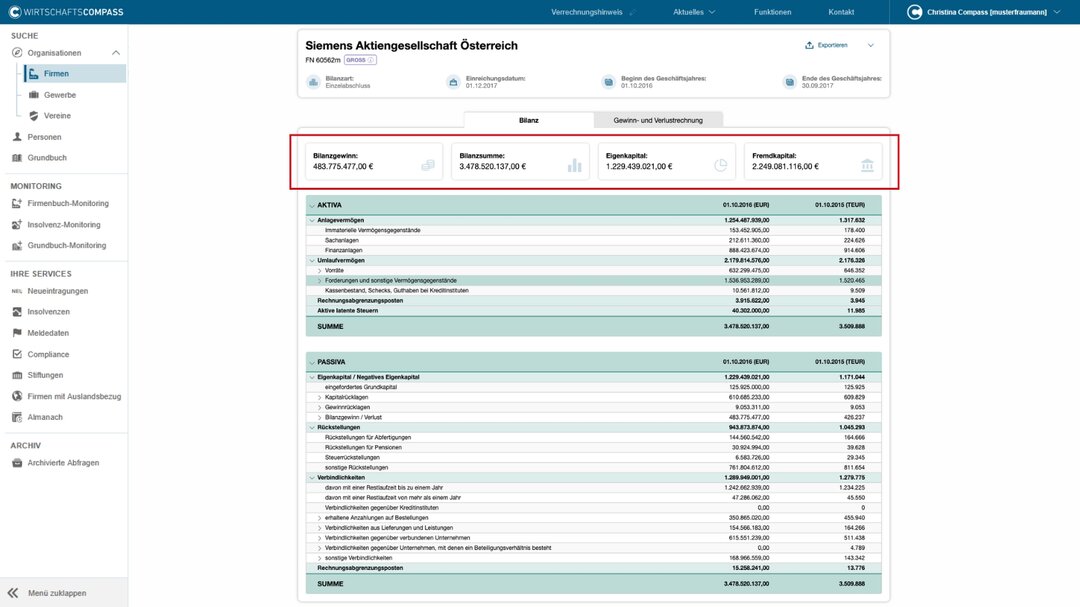1080x607 pixels.
Task: Click the Neueintragungen service icon
Action: click(x=17, y=291)
